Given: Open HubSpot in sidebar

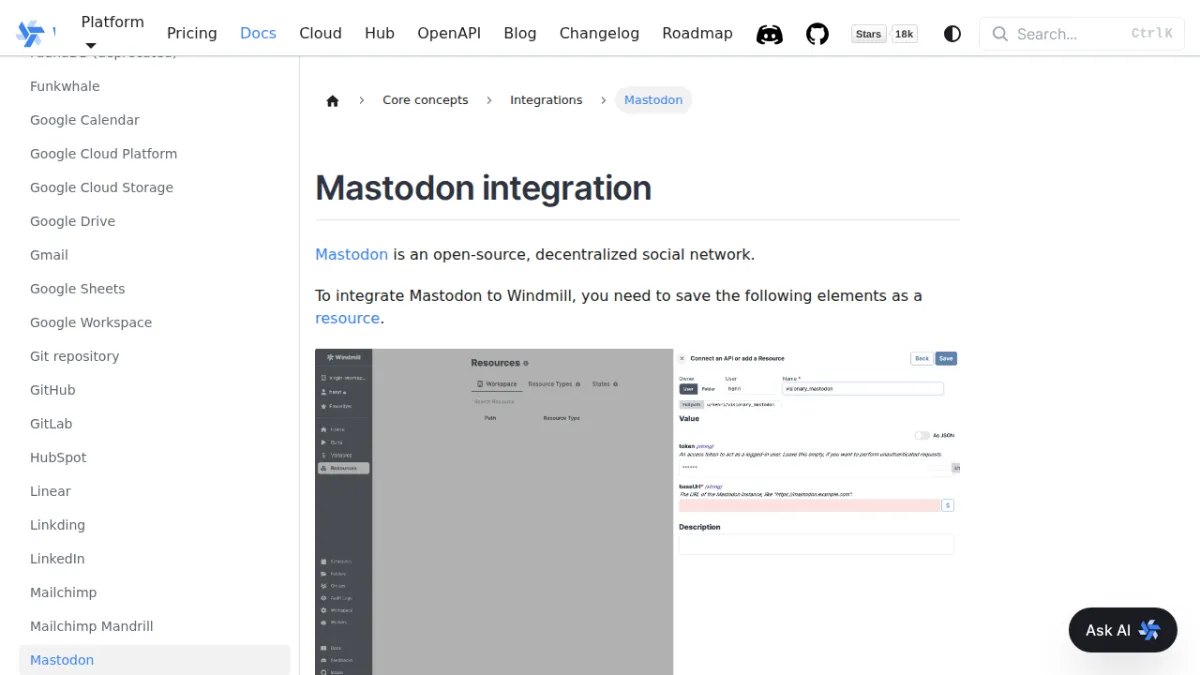Looking at the screenshot, I should tap(58, 458).
